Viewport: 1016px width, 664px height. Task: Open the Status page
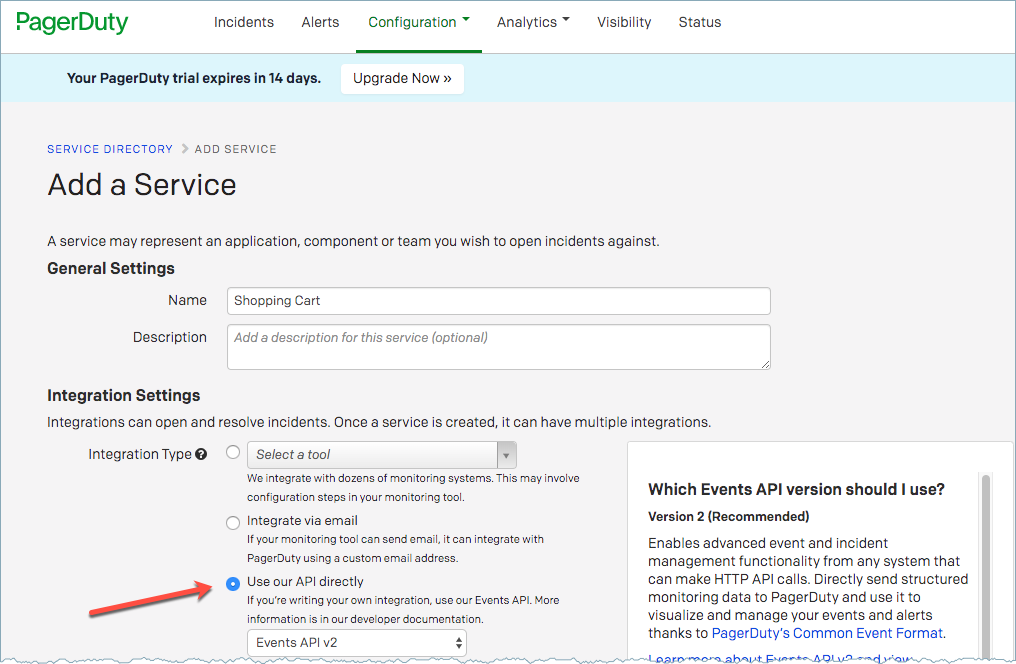click(x=700, y=22)
